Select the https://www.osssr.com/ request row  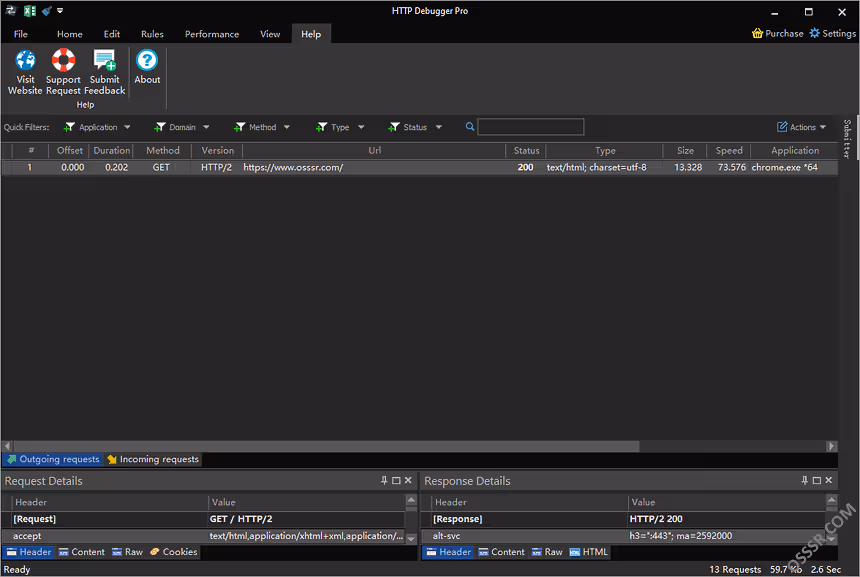point(420,167)
